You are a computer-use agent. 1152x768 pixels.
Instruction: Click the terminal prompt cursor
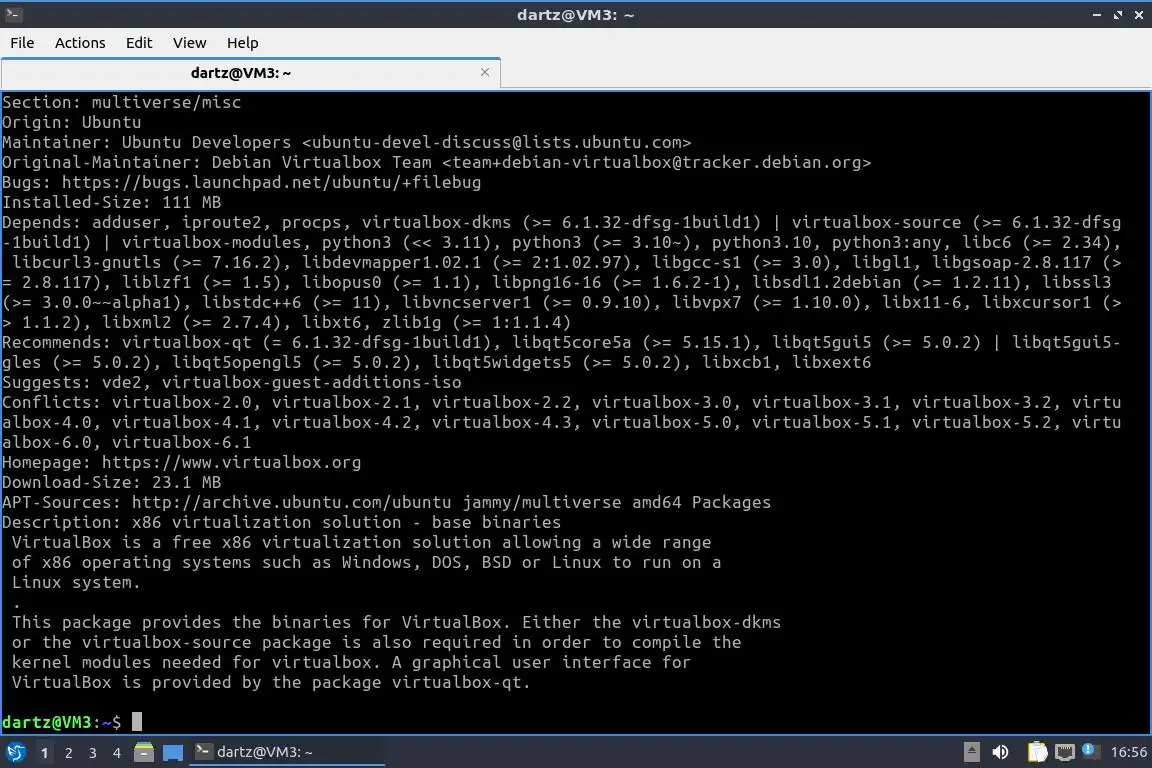pyautogui.click(x=137, y=722)
